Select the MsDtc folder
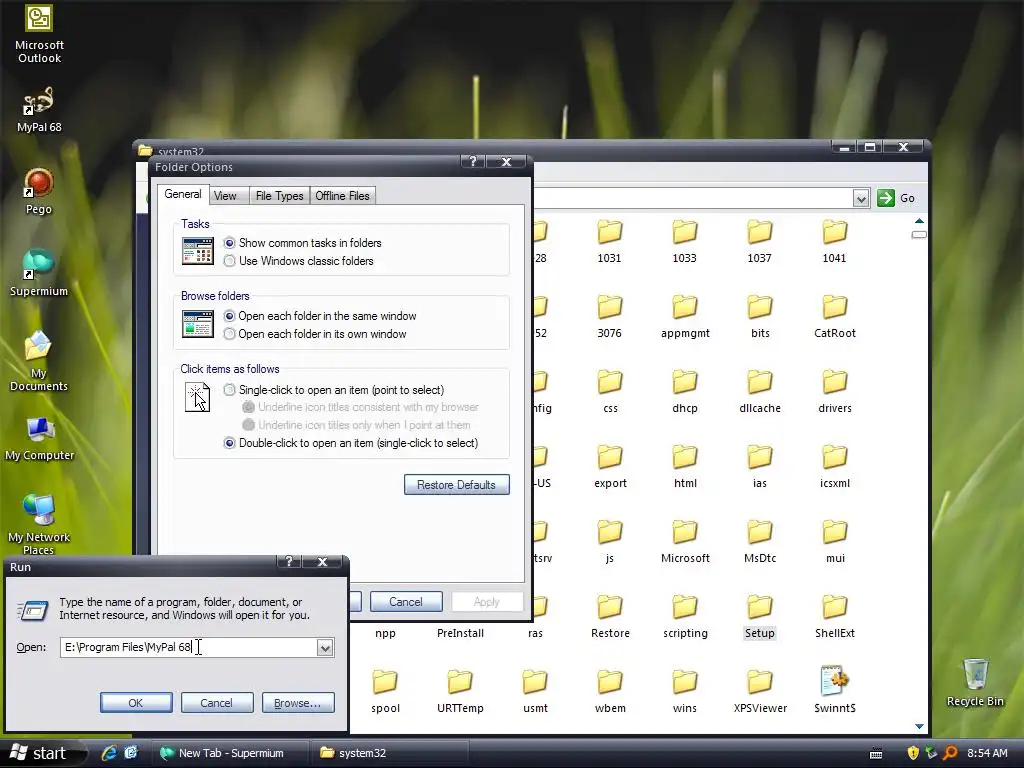Viewport: 1024px width, 768px height. click(760, 542)
